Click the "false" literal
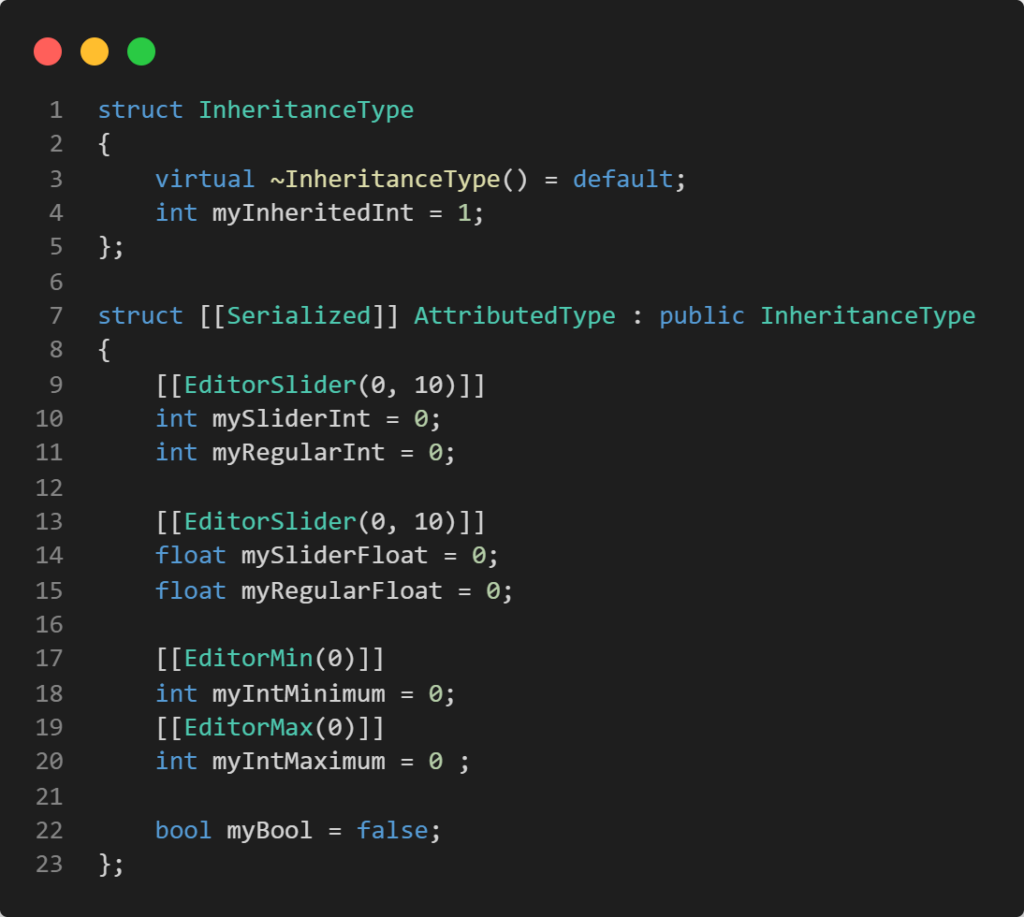This screenshot has height=917, width=1024. click(392, 830)
